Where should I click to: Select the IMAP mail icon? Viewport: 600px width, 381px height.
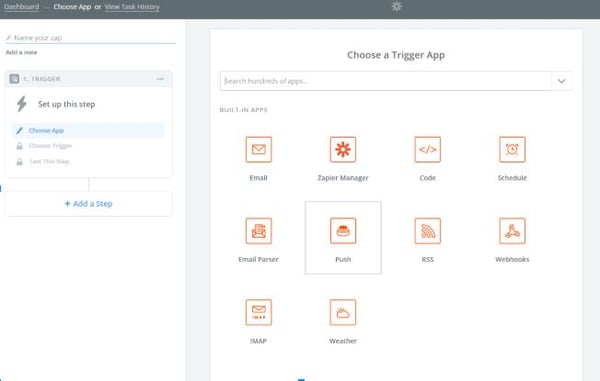259,312
